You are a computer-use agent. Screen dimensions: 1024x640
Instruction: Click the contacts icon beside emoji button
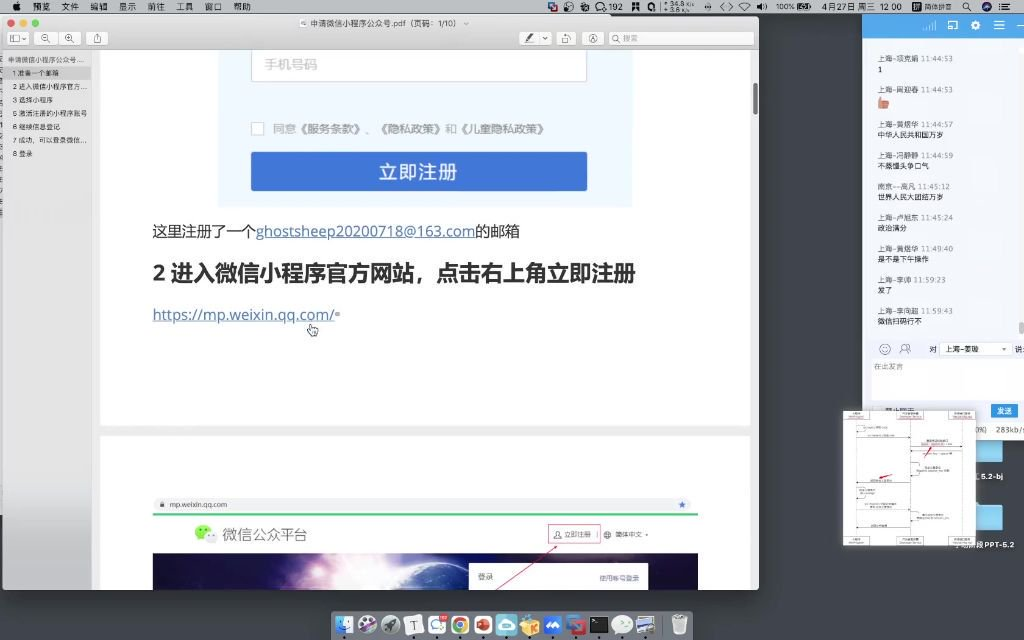pyautogui.click(x=905, y=349)
